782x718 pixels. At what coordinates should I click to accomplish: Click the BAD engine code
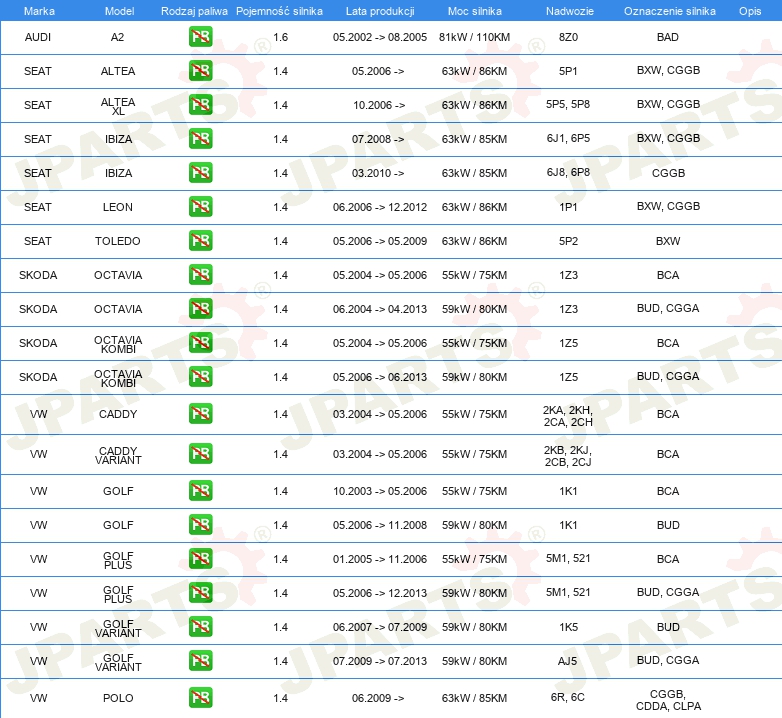click(668, 37)
